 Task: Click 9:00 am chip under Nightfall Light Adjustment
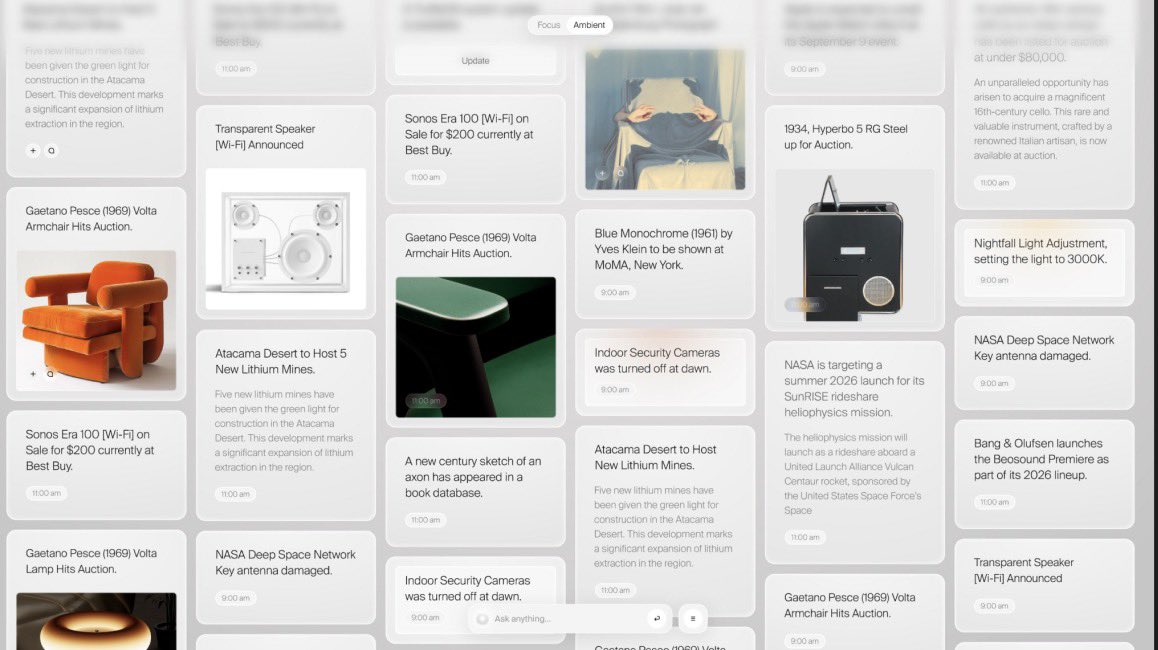(994, 280)
